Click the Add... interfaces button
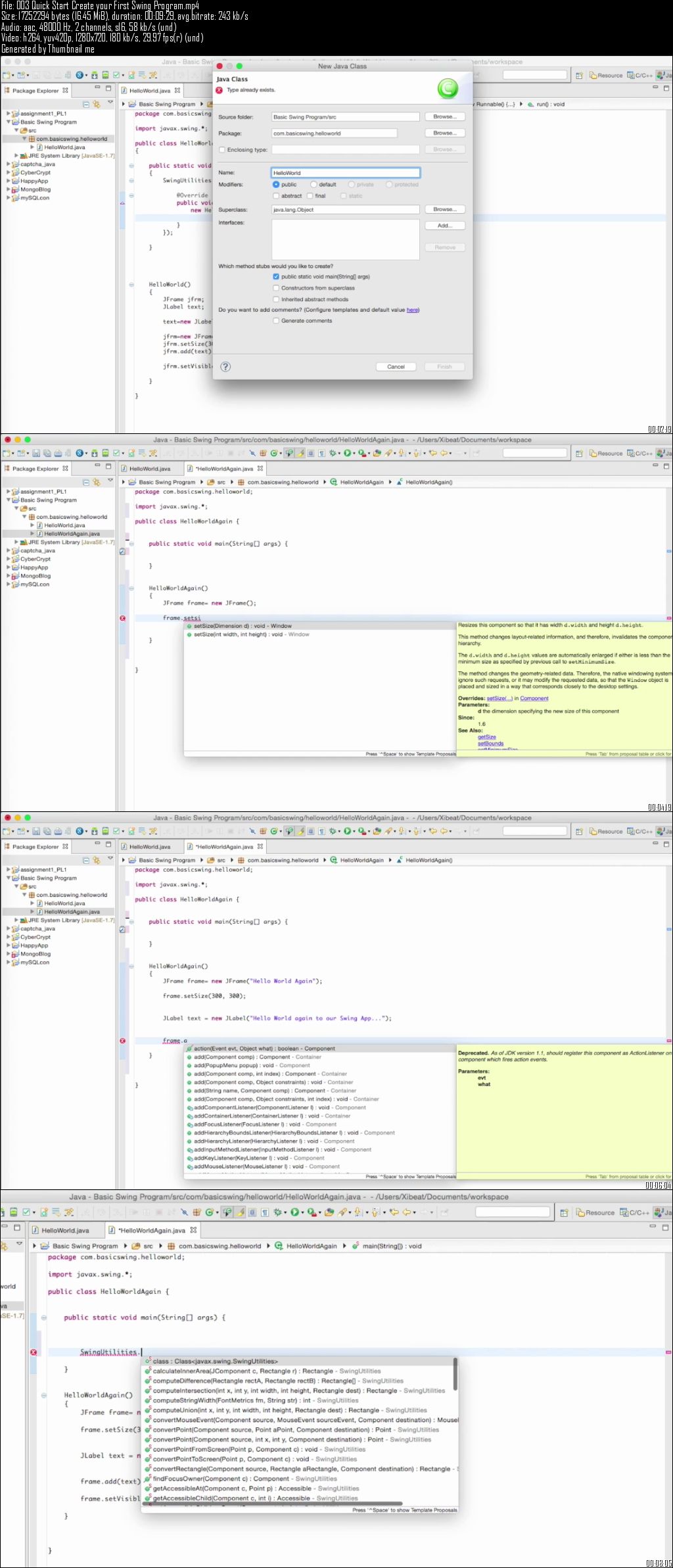673x1568 pixels. [x=445, y=226]
